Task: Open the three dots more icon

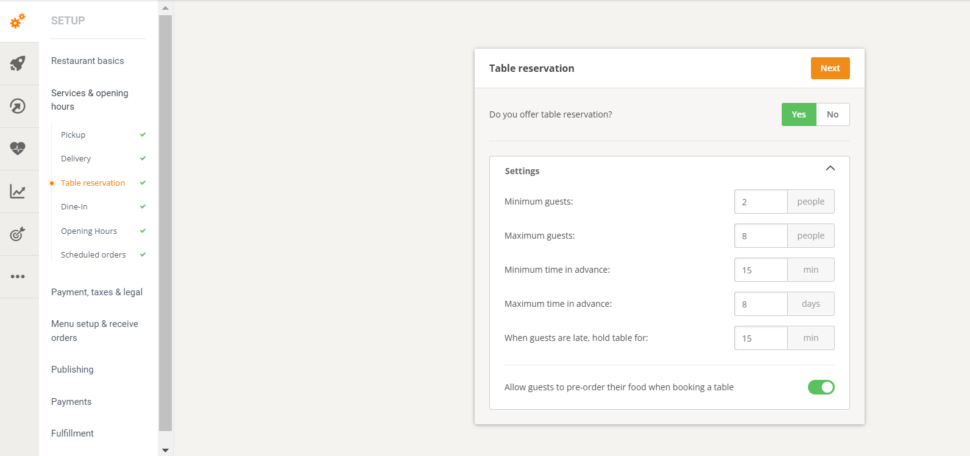Action: click(17, 277)
